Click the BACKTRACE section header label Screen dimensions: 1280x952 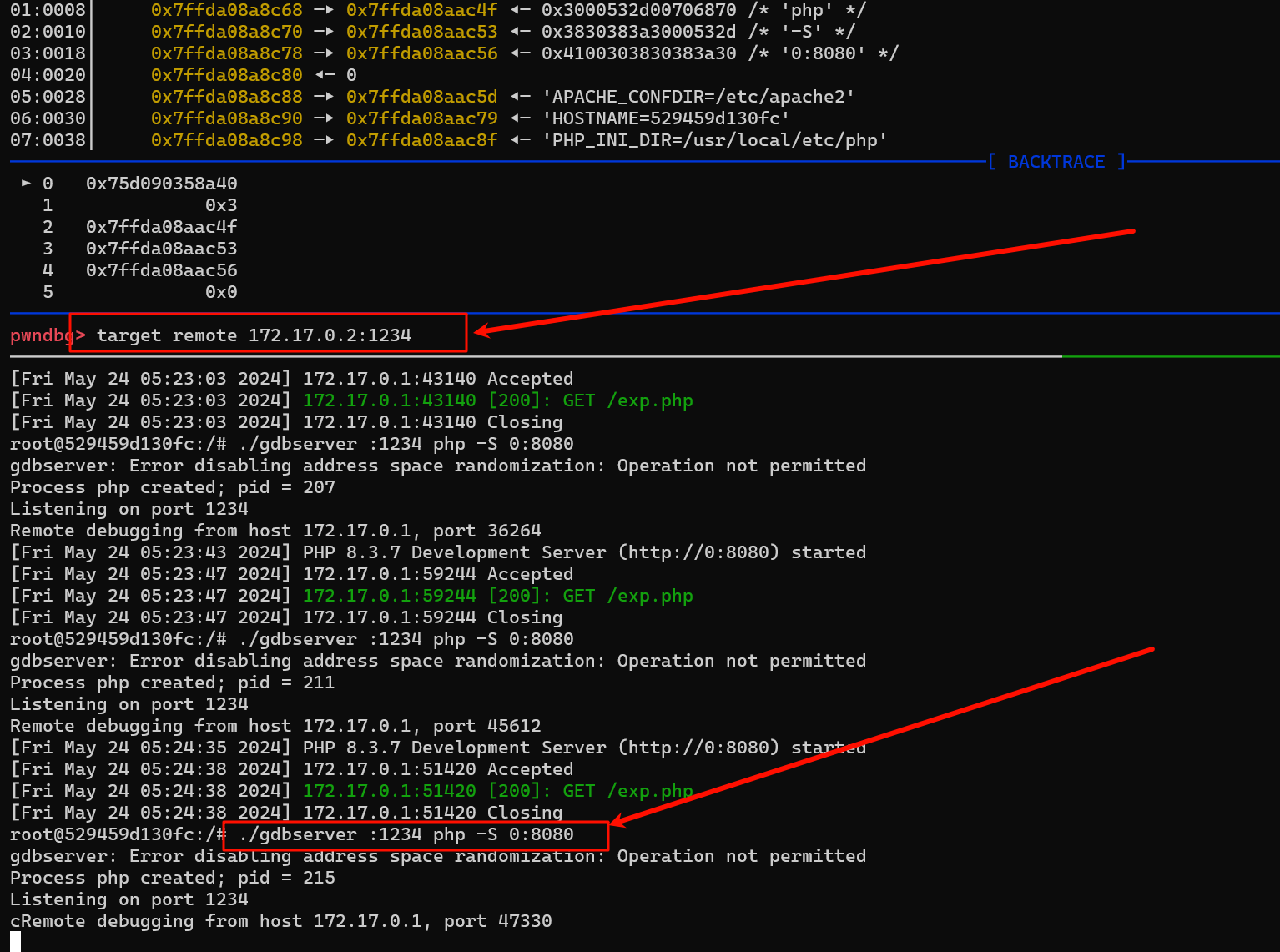click(1056, 162)
